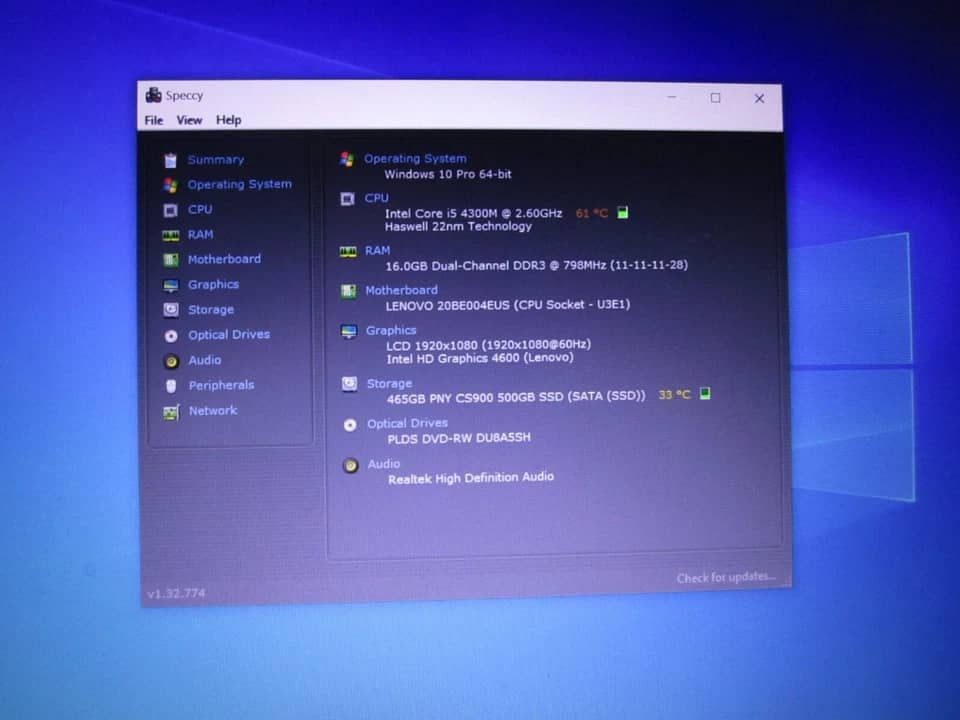The height and width of the screenshot is (720, 960).
Task: Click the Optical Drives disc icon in sidebar
Action: [x=171, y=336]
